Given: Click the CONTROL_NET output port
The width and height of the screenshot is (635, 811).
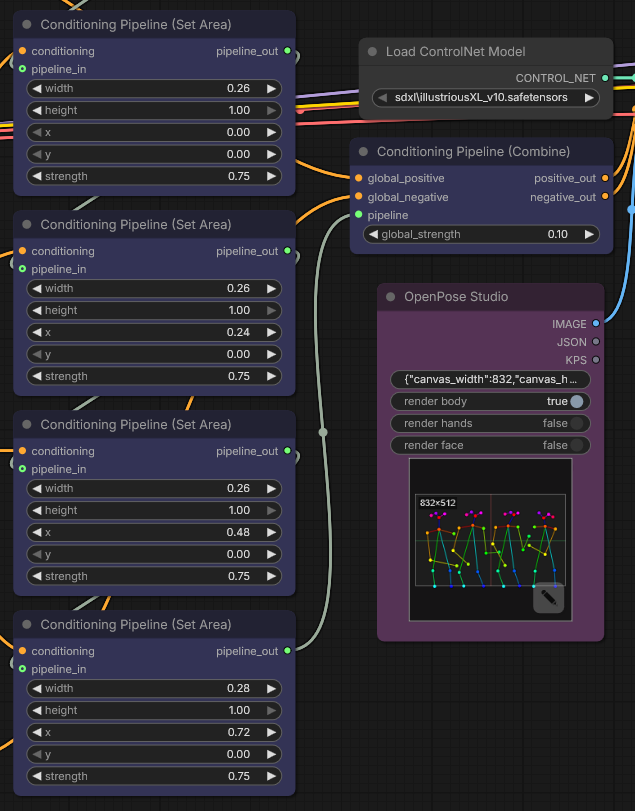Looking at the screenshot, I should coord(606,77).
